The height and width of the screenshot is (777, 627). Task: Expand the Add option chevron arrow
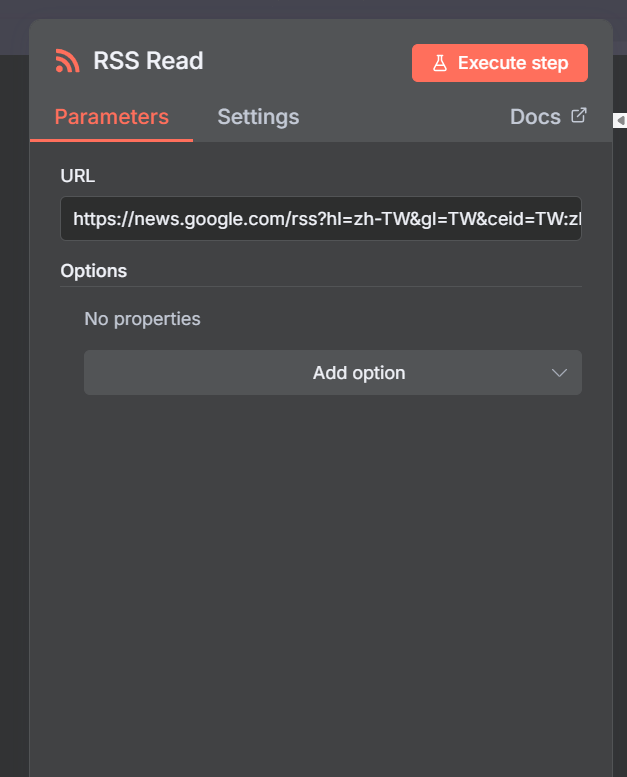(559, 373)
